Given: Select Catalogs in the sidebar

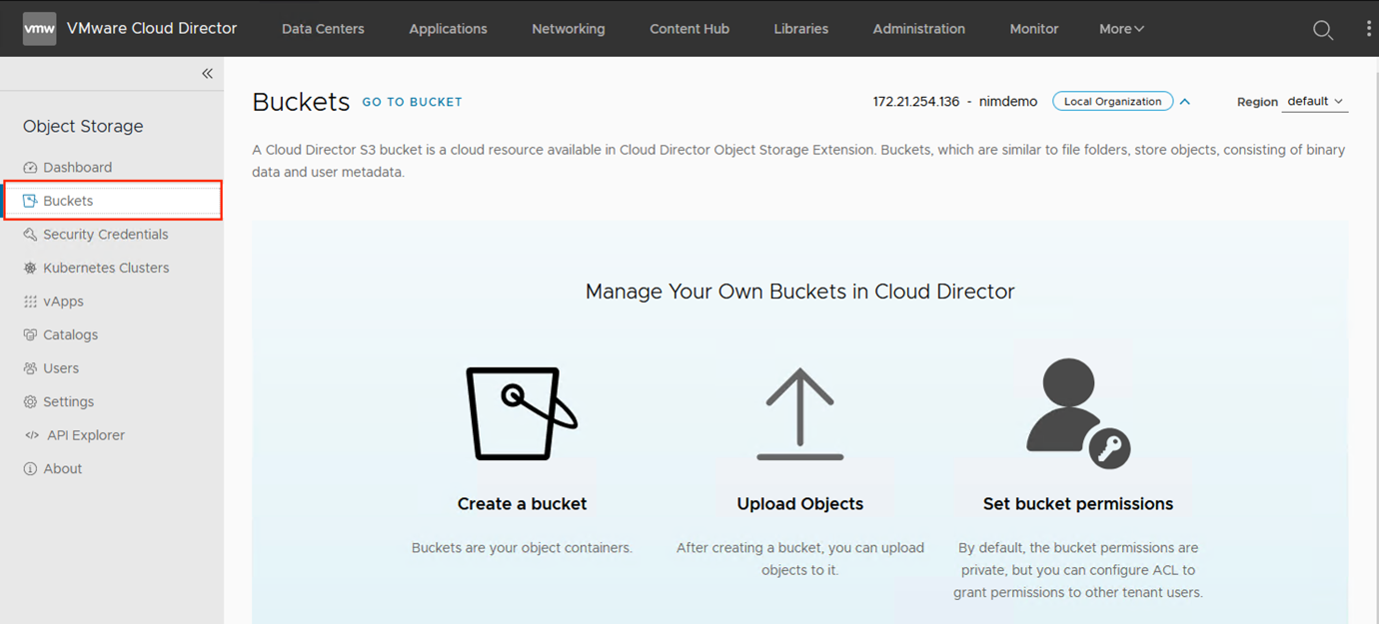Looking at the screenshot, I should [70, 335].
